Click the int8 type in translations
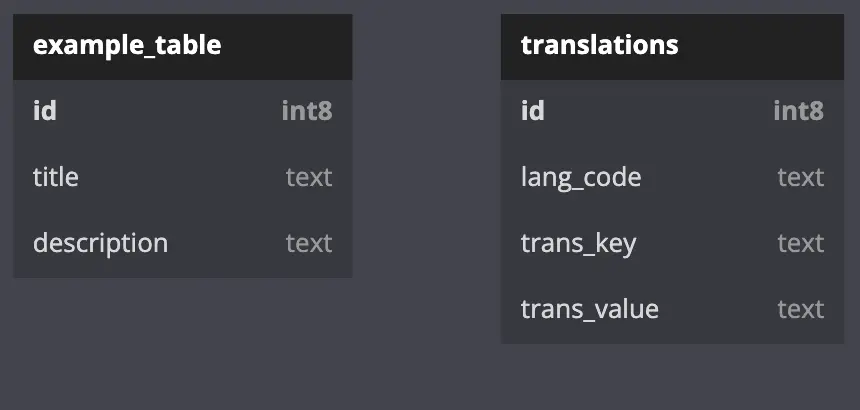 tap(799, 111)
